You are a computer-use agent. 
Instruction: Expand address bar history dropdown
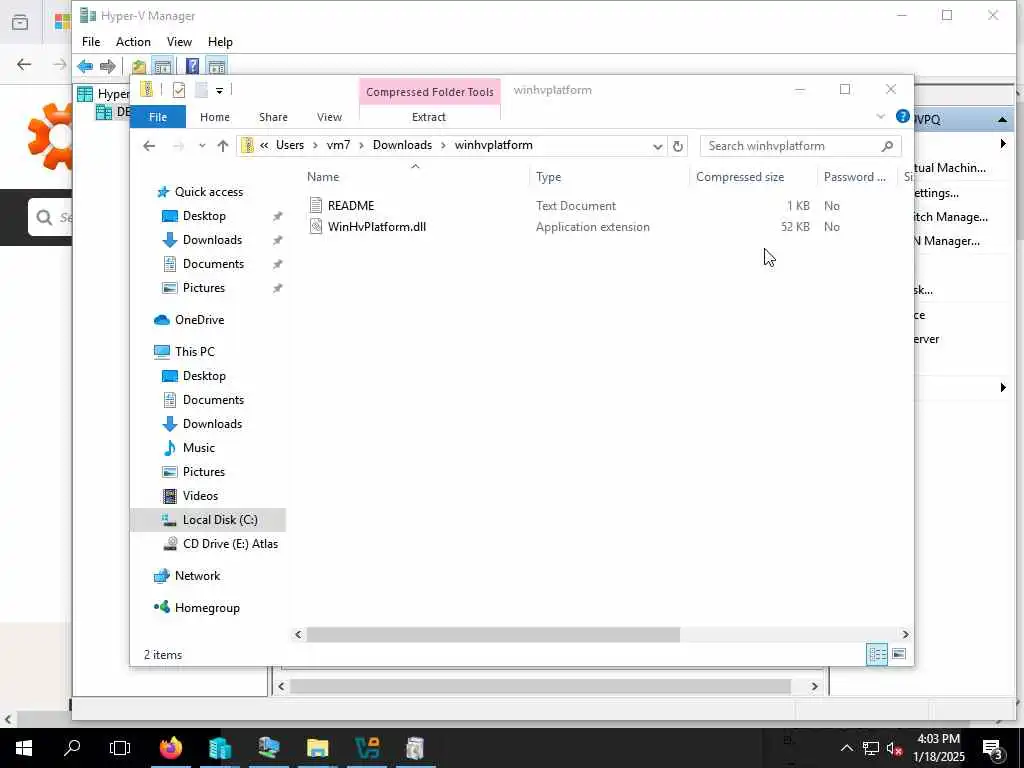657,146
